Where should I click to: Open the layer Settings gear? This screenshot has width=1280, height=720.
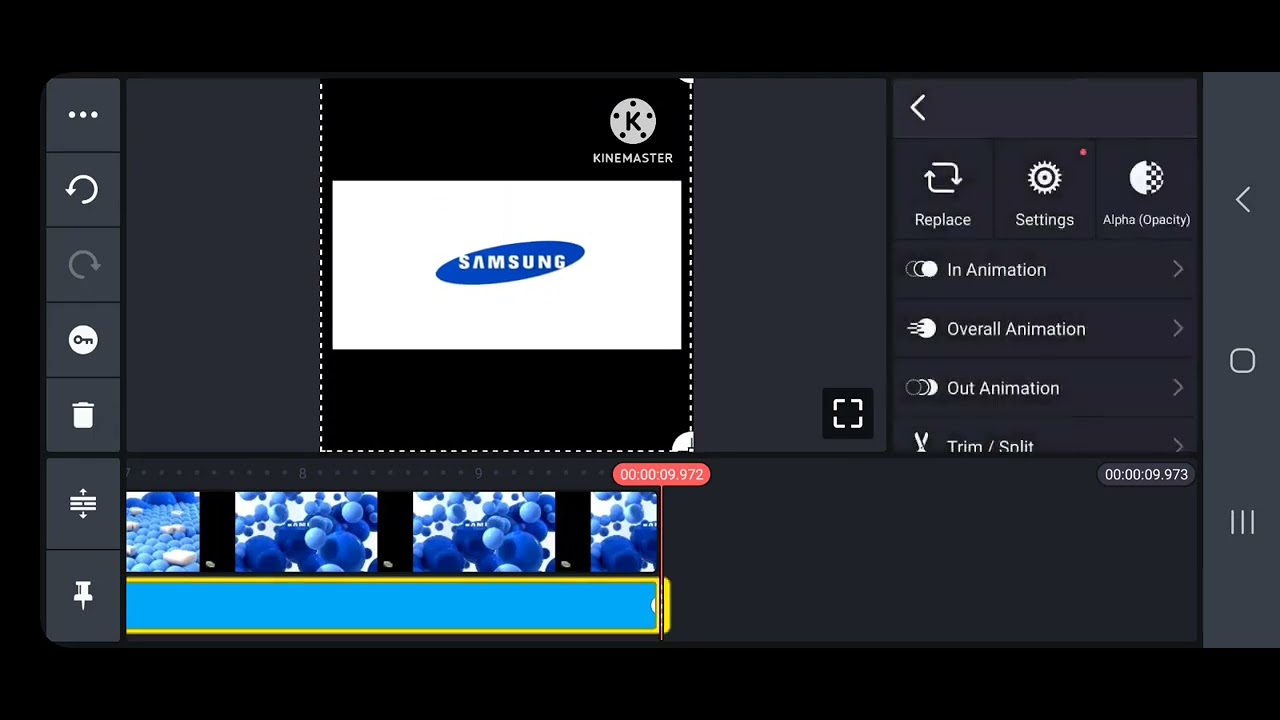(1044, 192)
